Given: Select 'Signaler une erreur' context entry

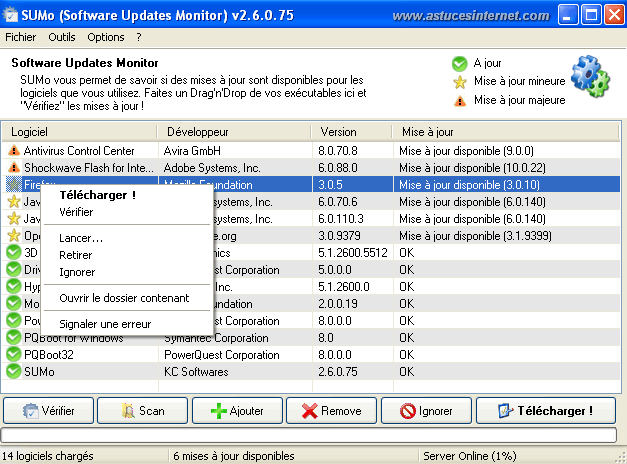Looking at the screenshot, I should click(105, 324).
